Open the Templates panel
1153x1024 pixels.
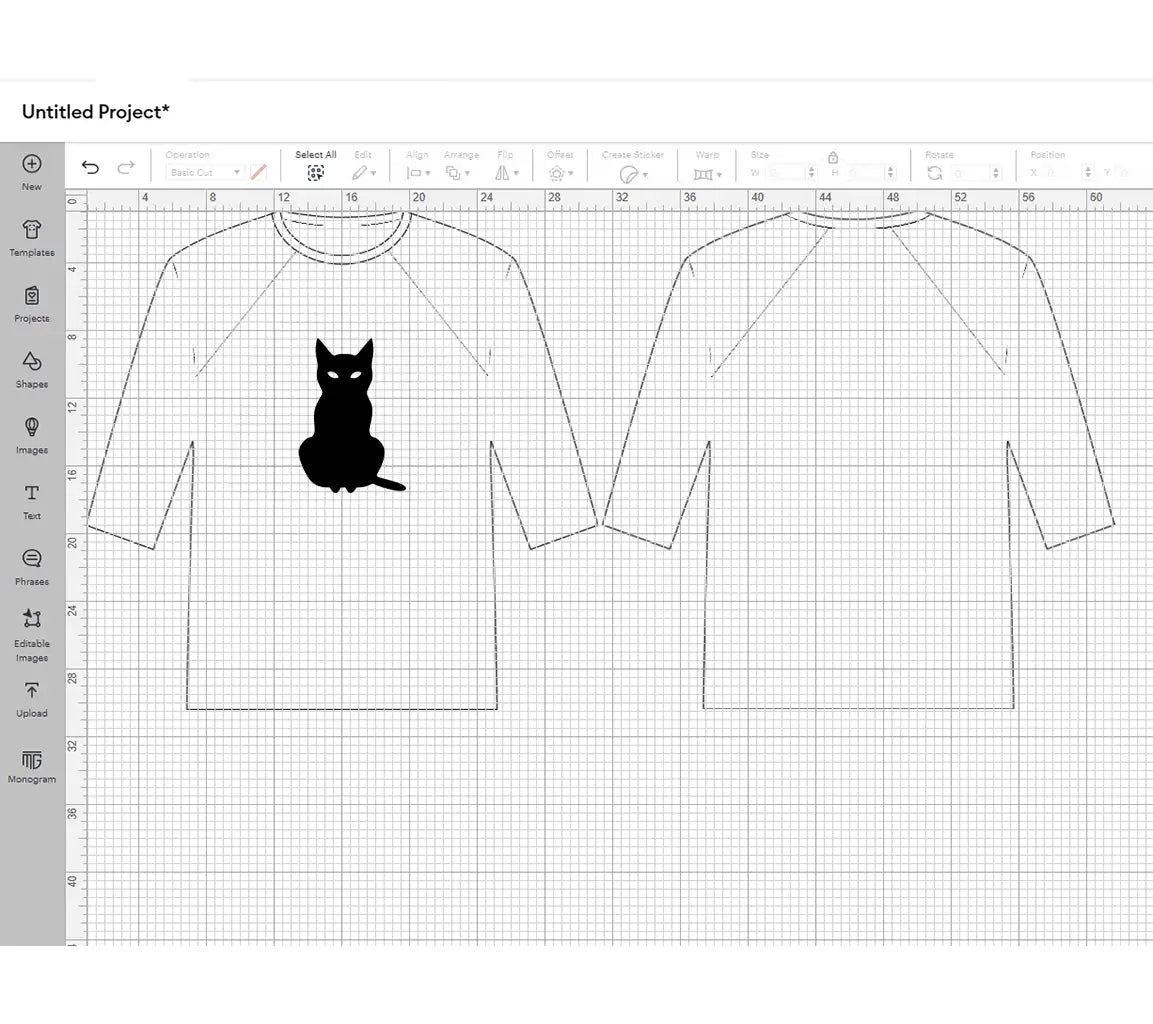(32, 237)
